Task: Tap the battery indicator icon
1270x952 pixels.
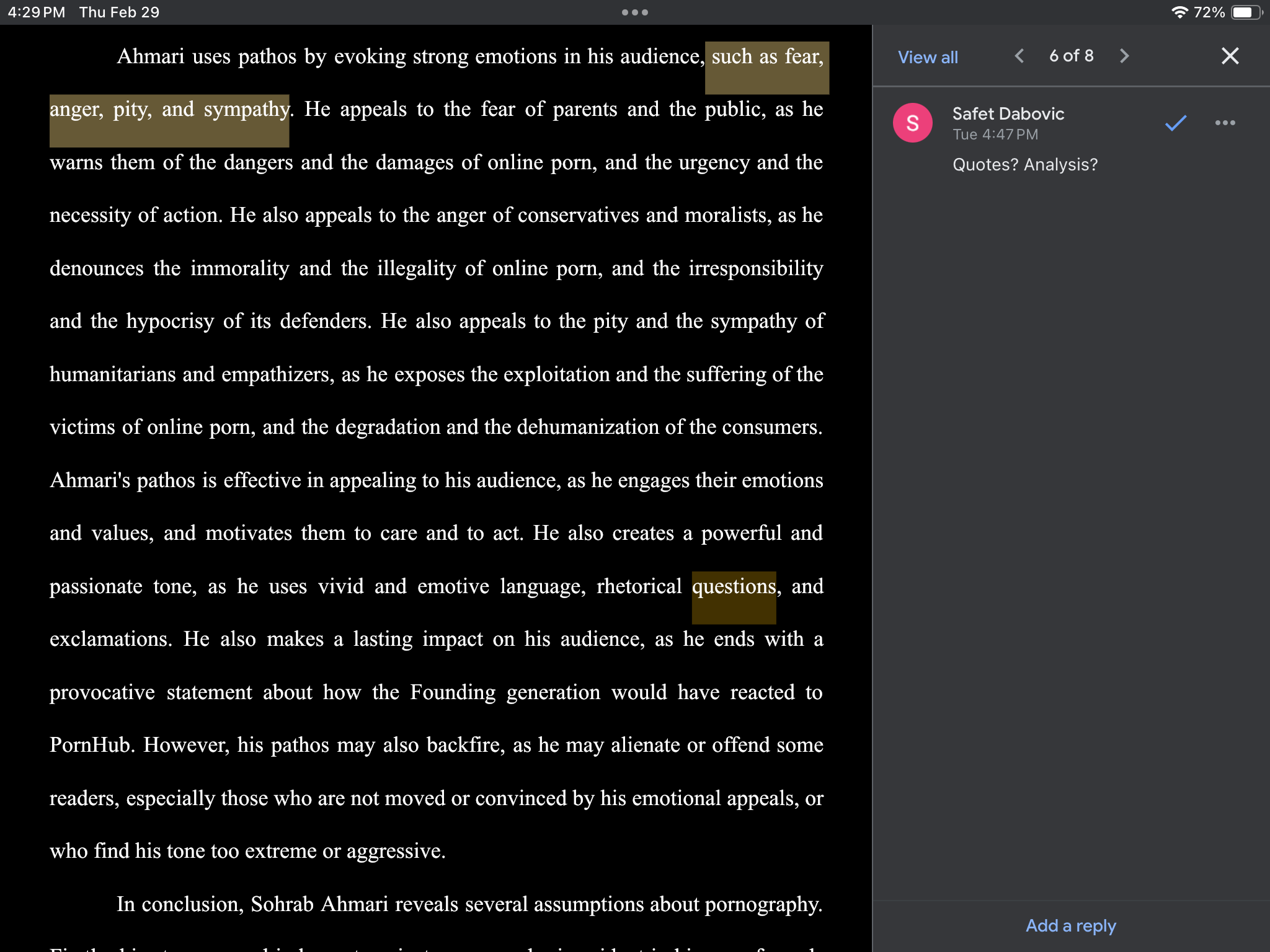Action: pyautogui.click(x=1244, y=11)
